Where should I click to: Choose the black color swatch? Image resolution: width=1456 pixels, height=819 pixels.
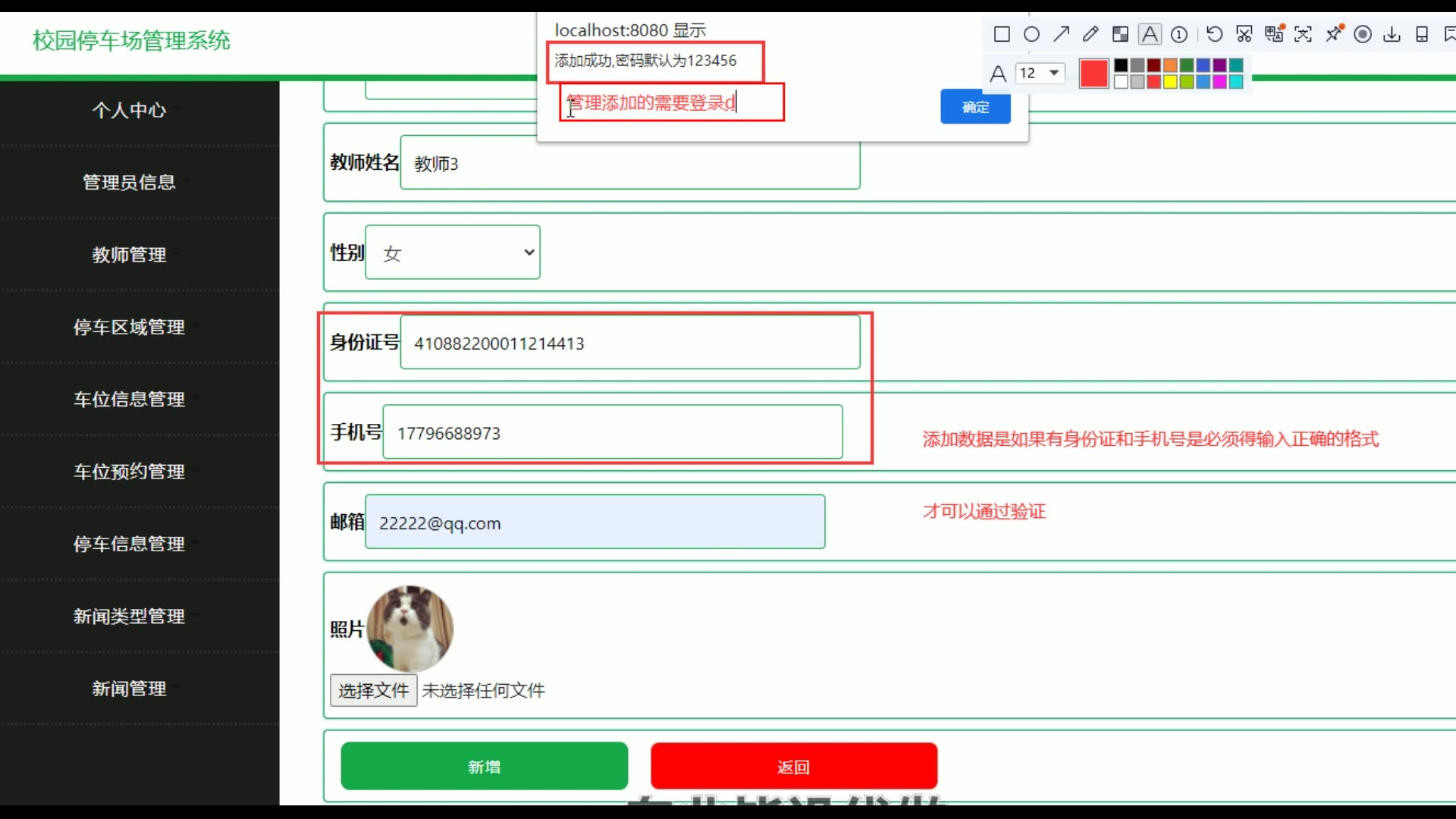point(1121,65)
